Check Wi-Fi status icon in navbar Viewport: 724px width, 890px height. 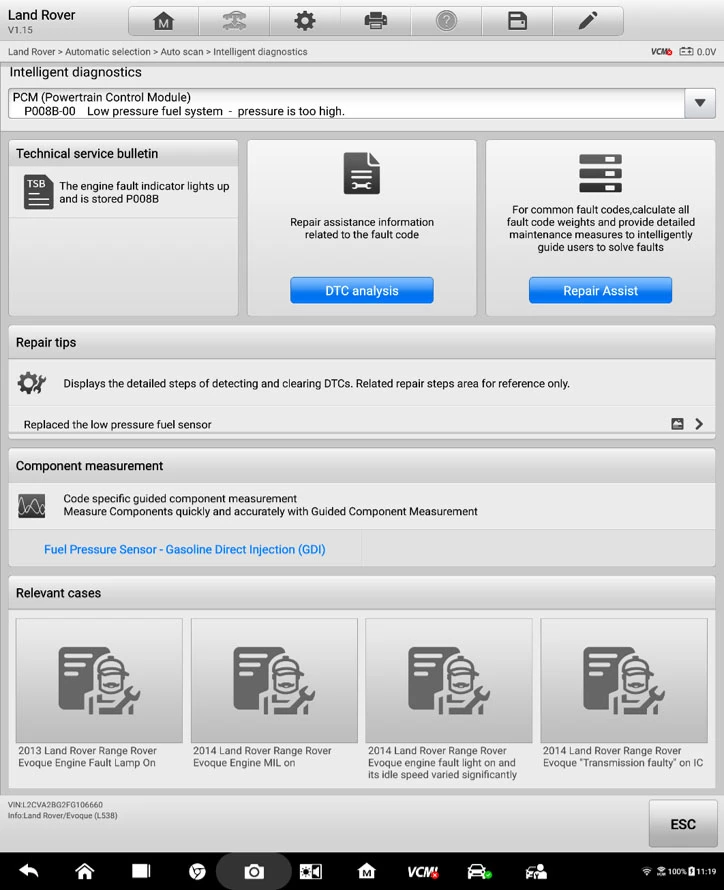click(646, 871)
